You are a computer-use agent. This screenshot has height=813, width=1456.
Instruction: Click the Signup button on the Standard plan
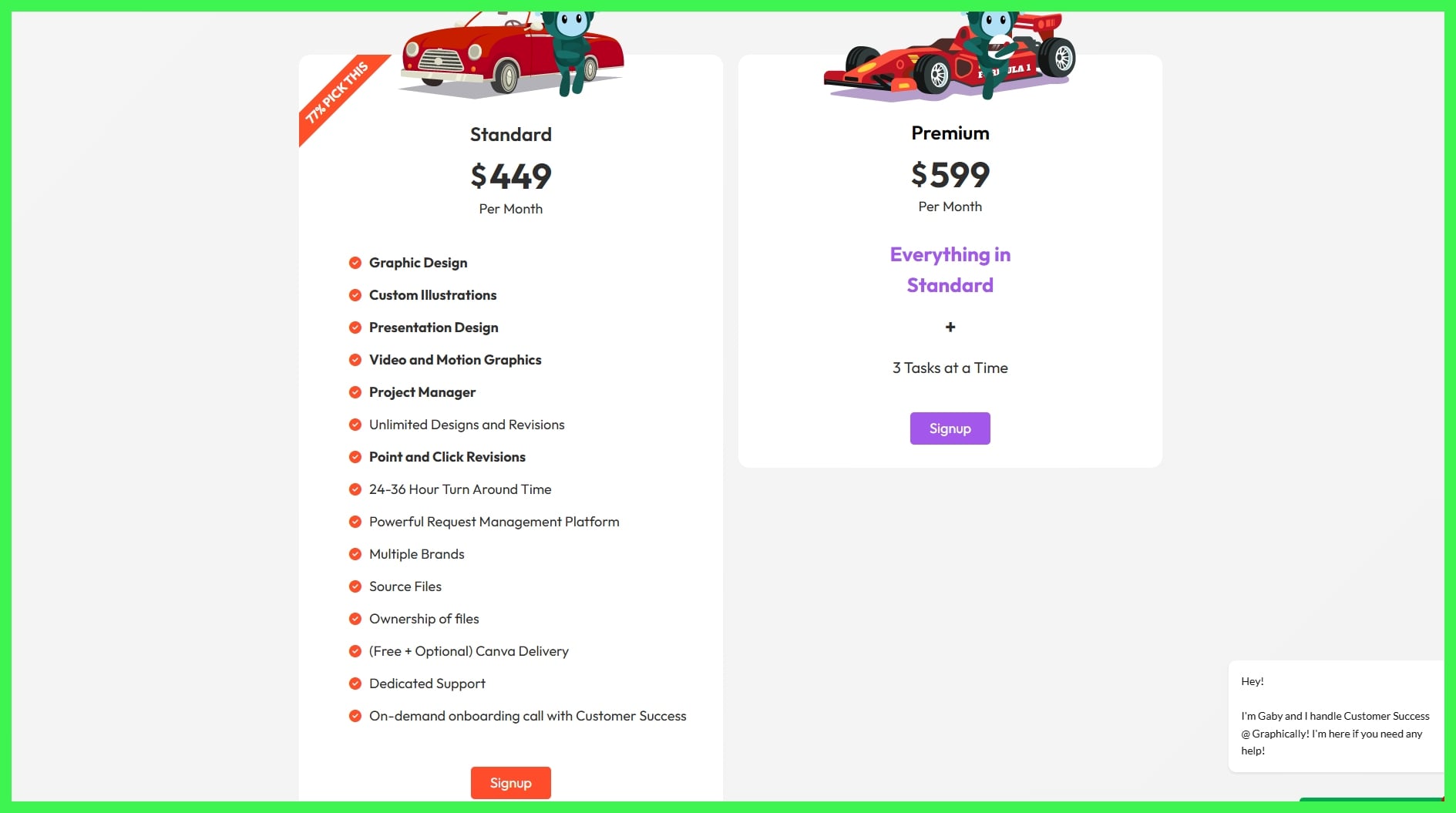point(510,782)
